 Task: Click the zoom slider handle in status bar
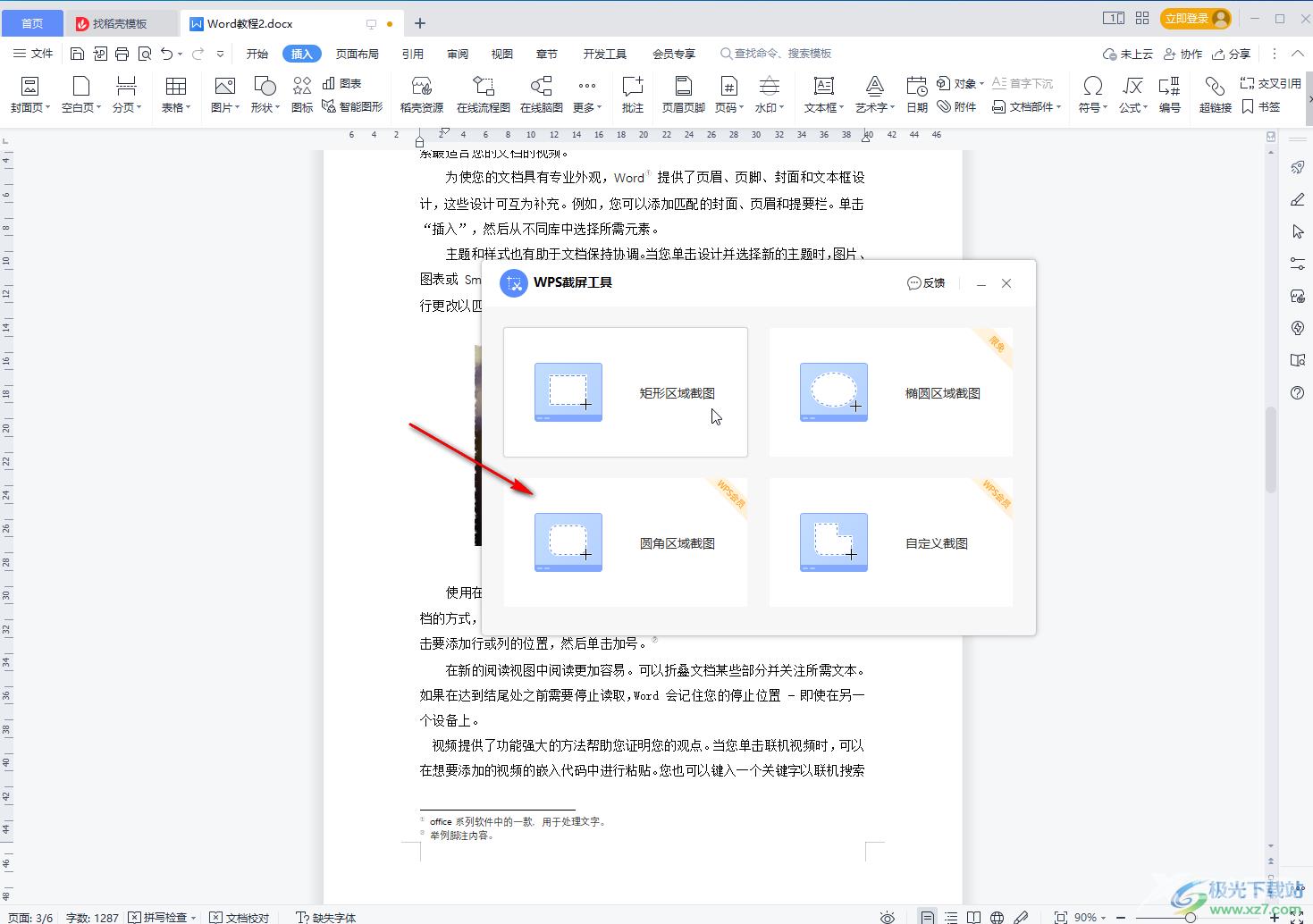[1191, 917]
